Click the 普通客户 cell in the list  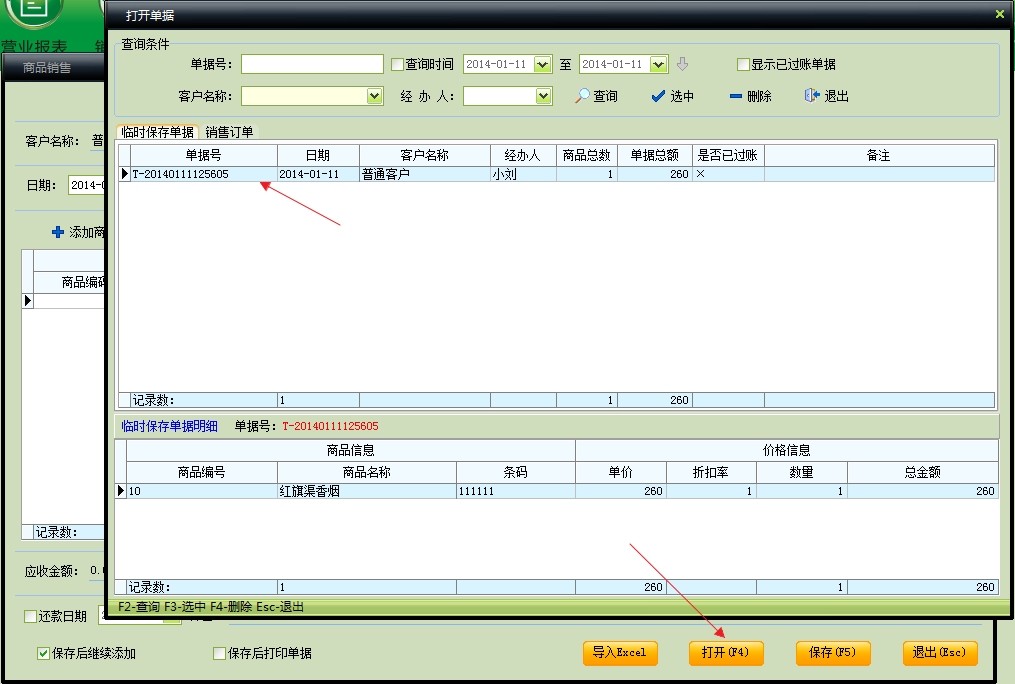pyautogui.click(x=424, y=174)
